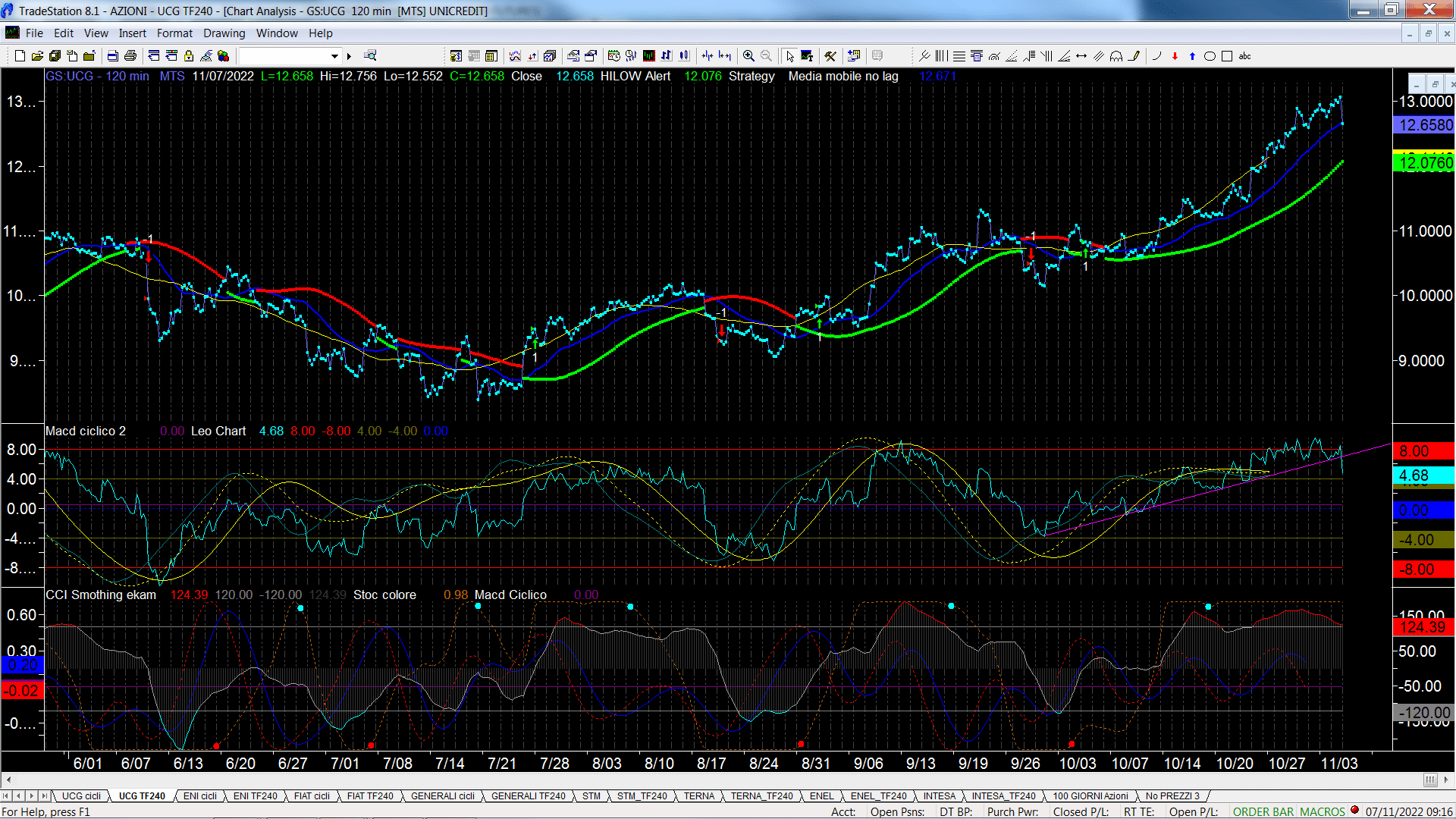
Task: Open the Drawing menu
Action: coord(224,33)
